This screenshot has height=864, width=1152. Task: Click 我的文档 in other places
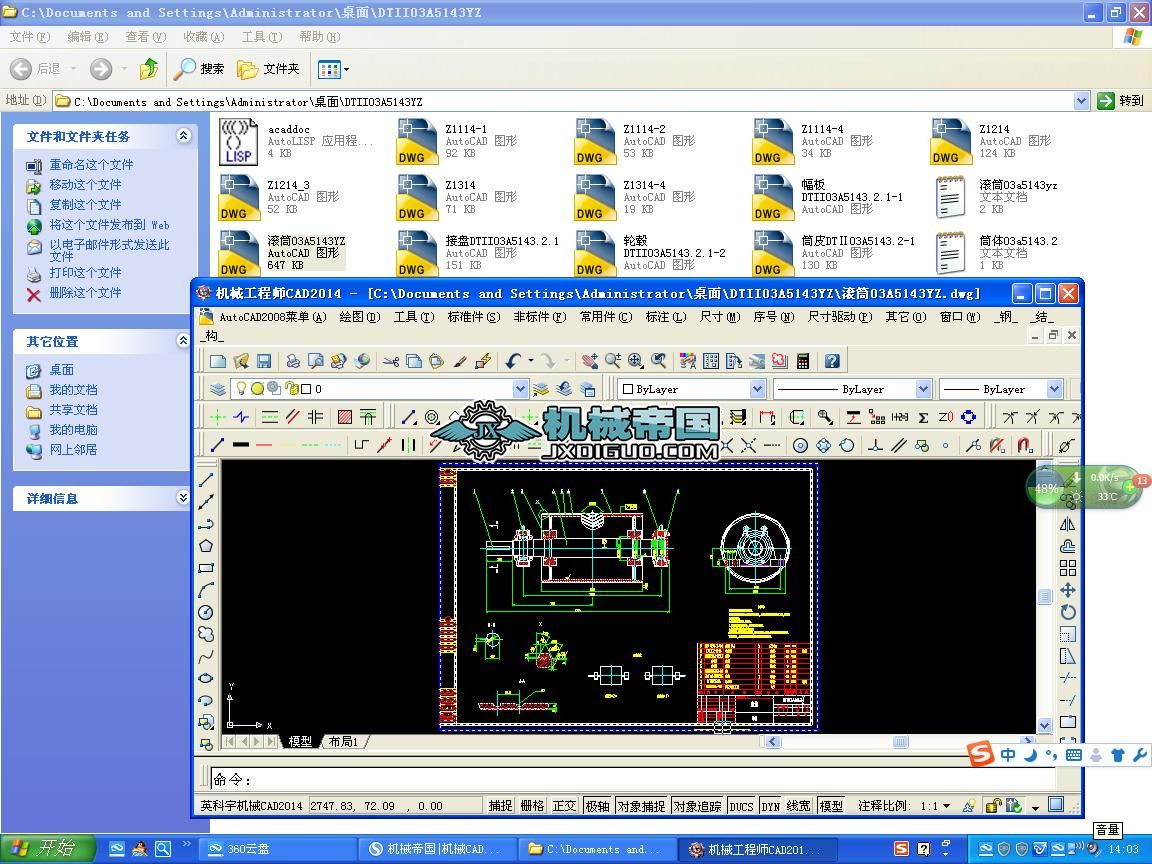coord(73,389)
